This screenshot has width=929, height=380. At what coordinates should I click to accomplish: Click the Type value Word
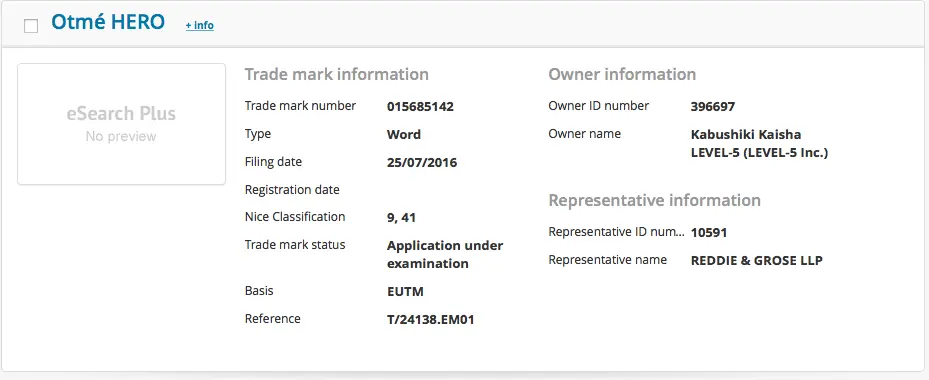click(403, 135)
